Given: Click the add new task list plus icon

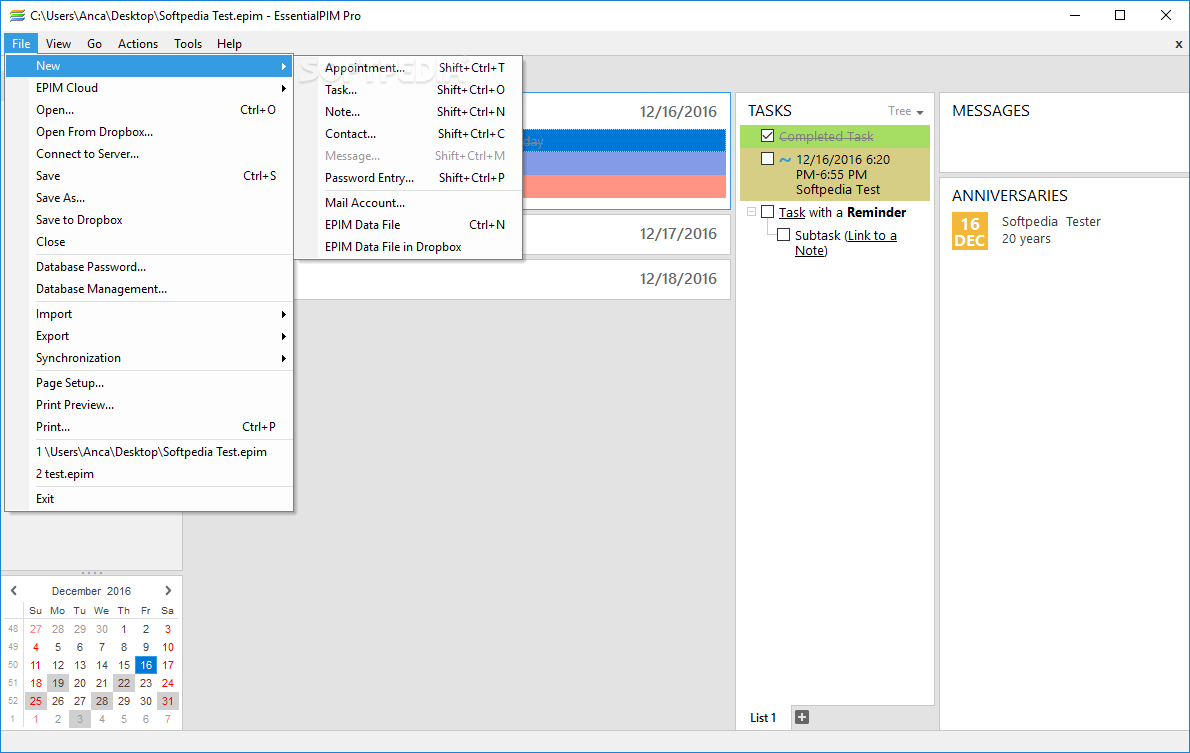Looking at the screenshot, I should [801, 717].
